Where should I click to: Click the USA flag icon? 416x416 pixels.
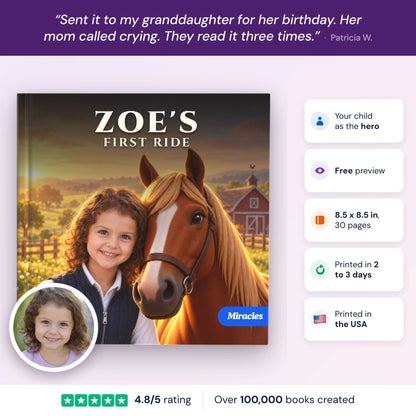tap(320, 319)
